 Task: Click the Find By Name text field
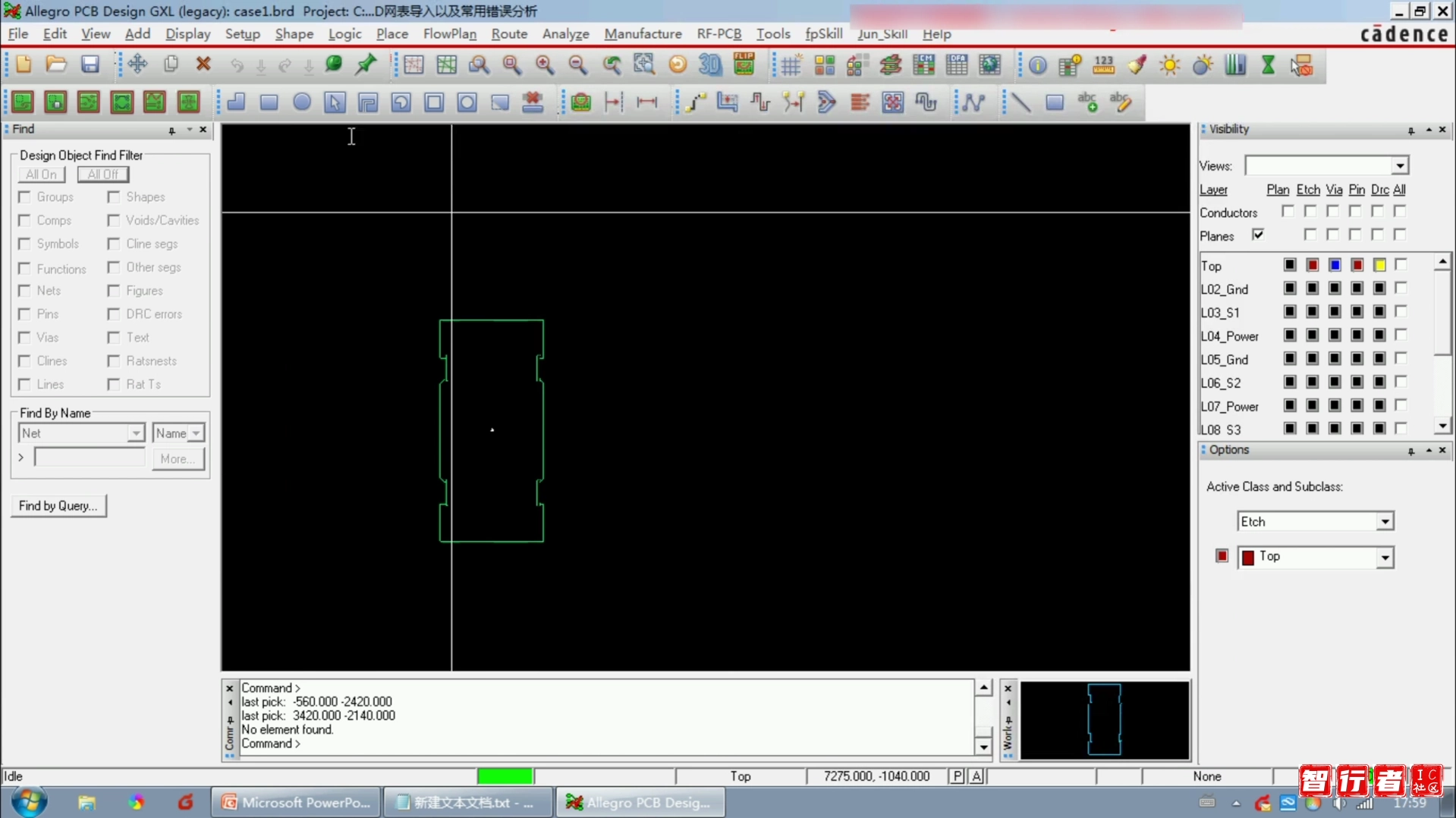point(90,458)
